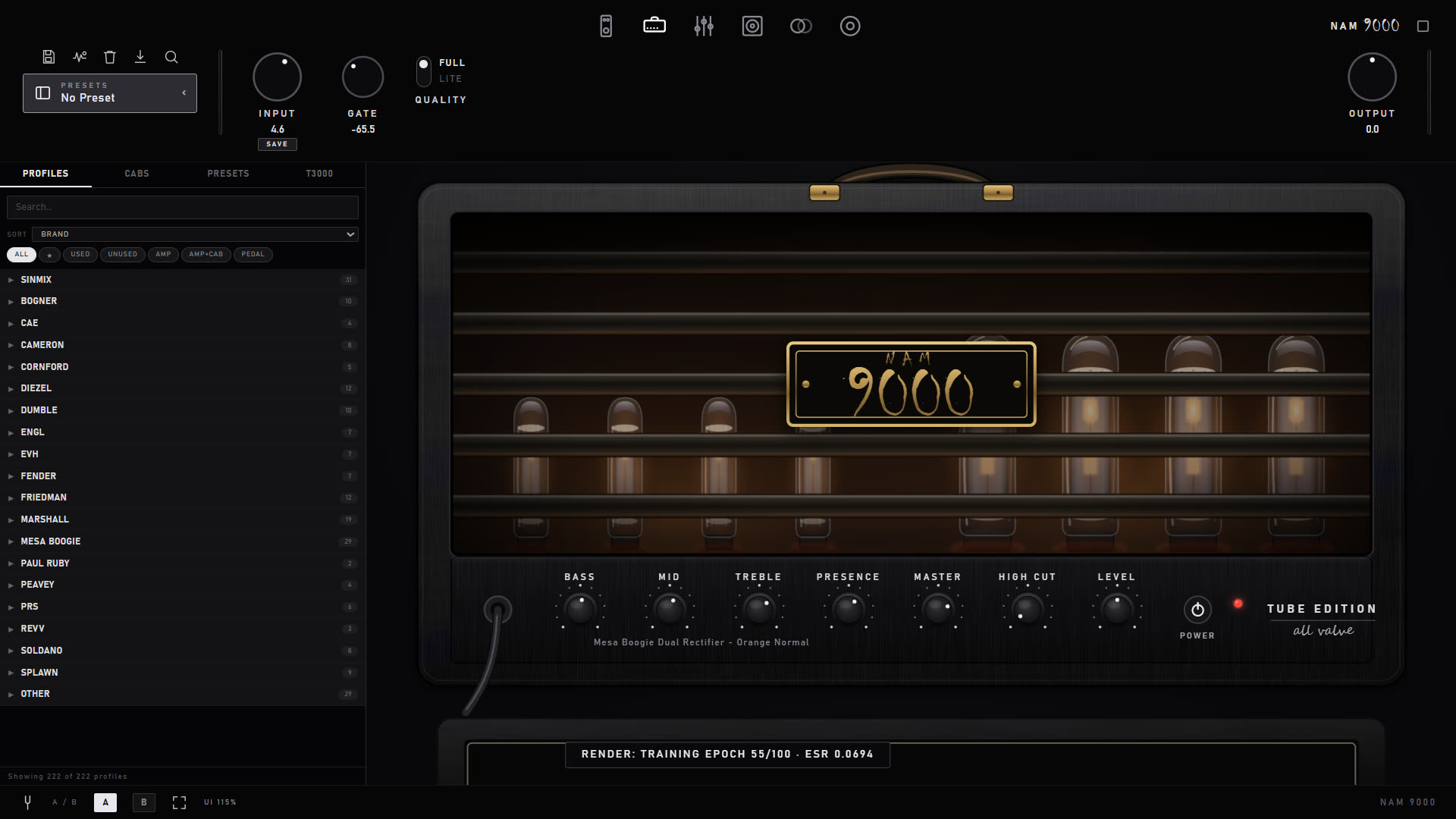1456x819 pixels.
Task: Click the SAVE button under INPUT
Action: 277,144
